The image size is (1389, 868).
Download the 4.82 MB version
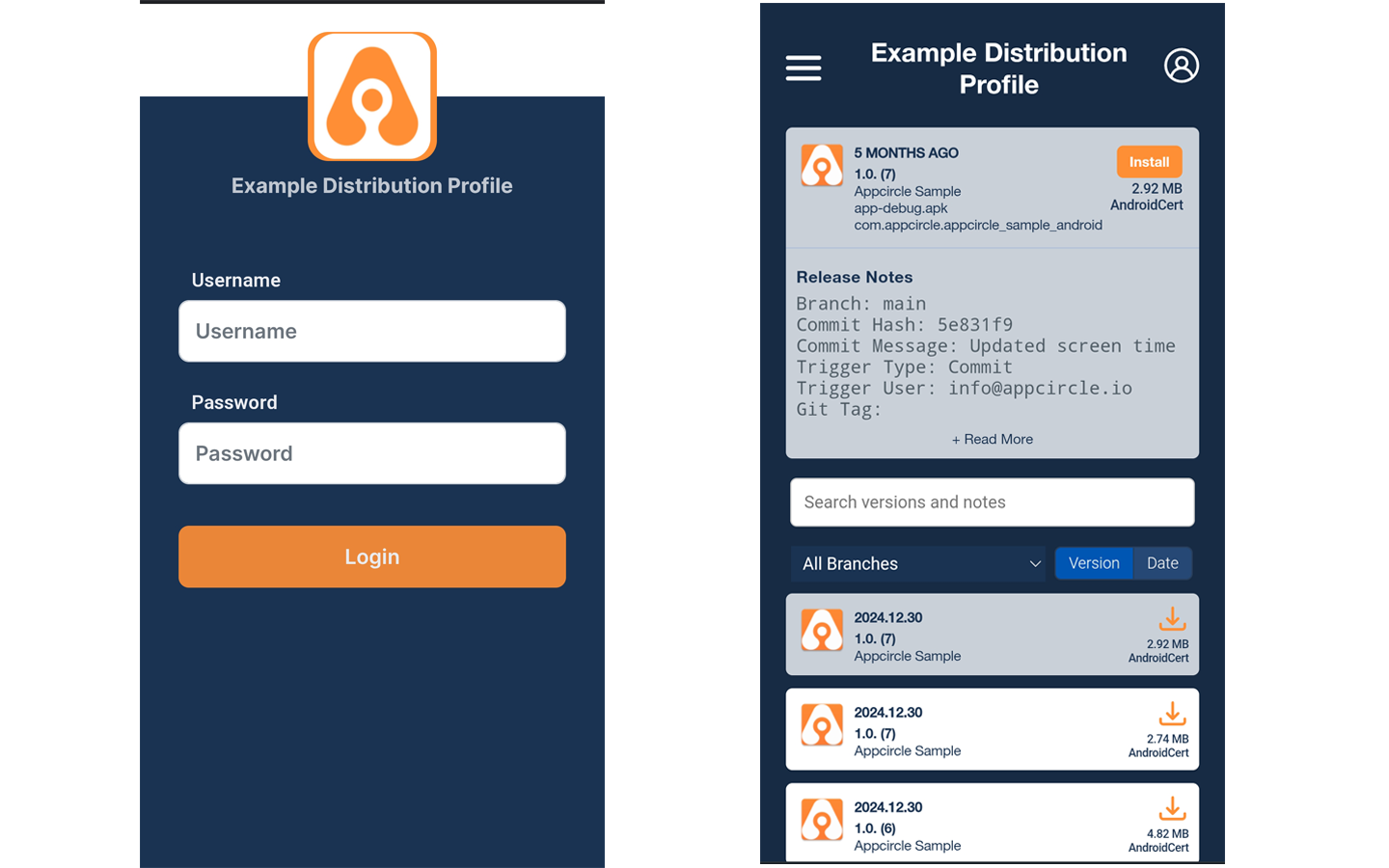point(1171,808)
